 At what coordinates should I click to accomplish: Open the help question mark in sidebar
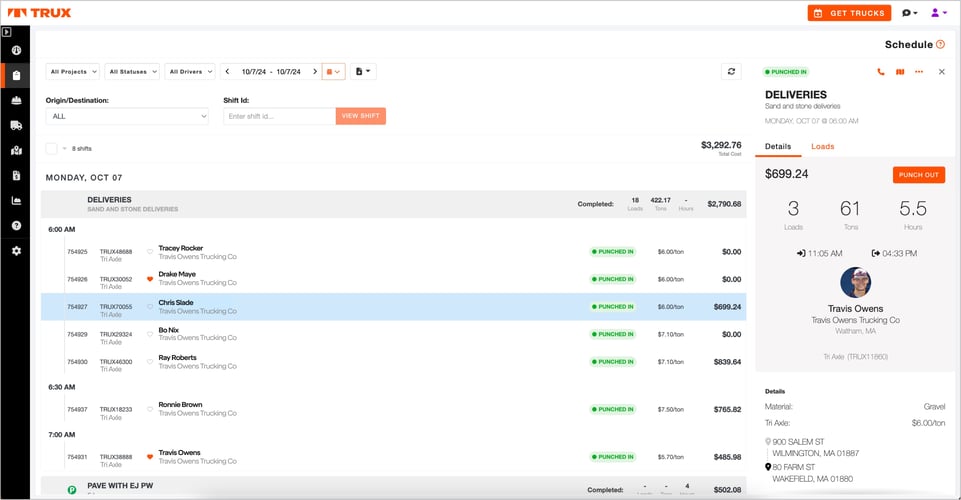coord(17,225)
